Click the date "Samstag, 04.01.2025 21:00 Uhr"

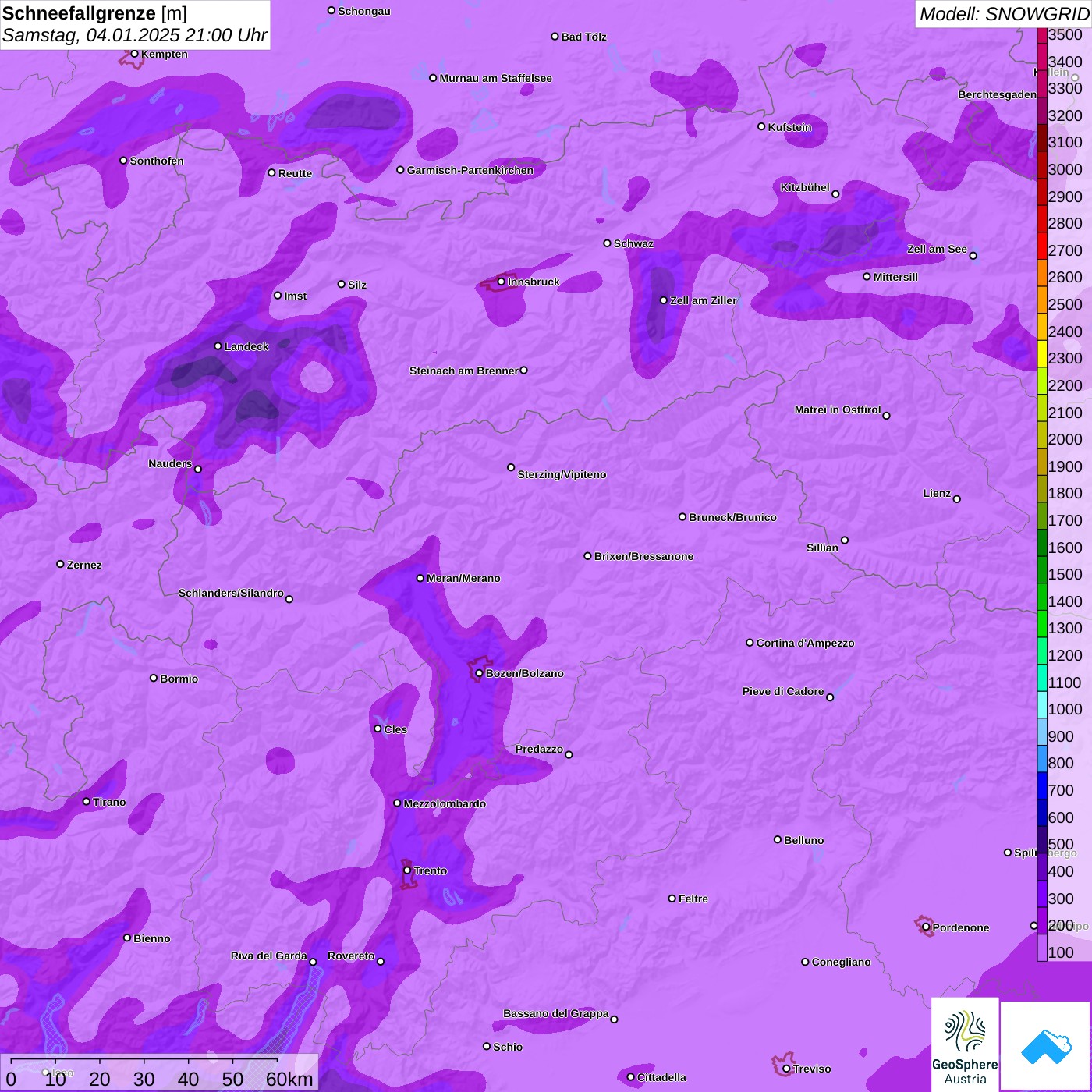tap(135, 35)
